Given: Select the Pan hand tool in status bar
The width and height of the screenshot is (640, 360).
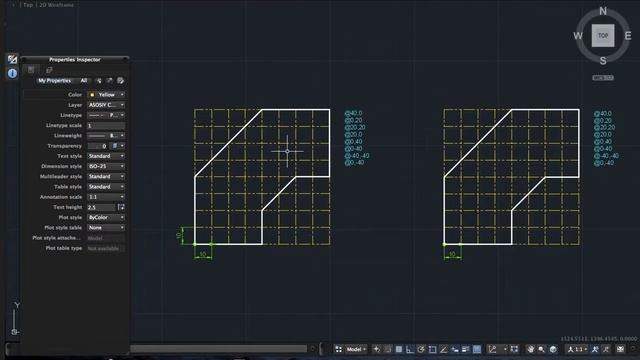Looking at the screenshot, I should (530, 349).
